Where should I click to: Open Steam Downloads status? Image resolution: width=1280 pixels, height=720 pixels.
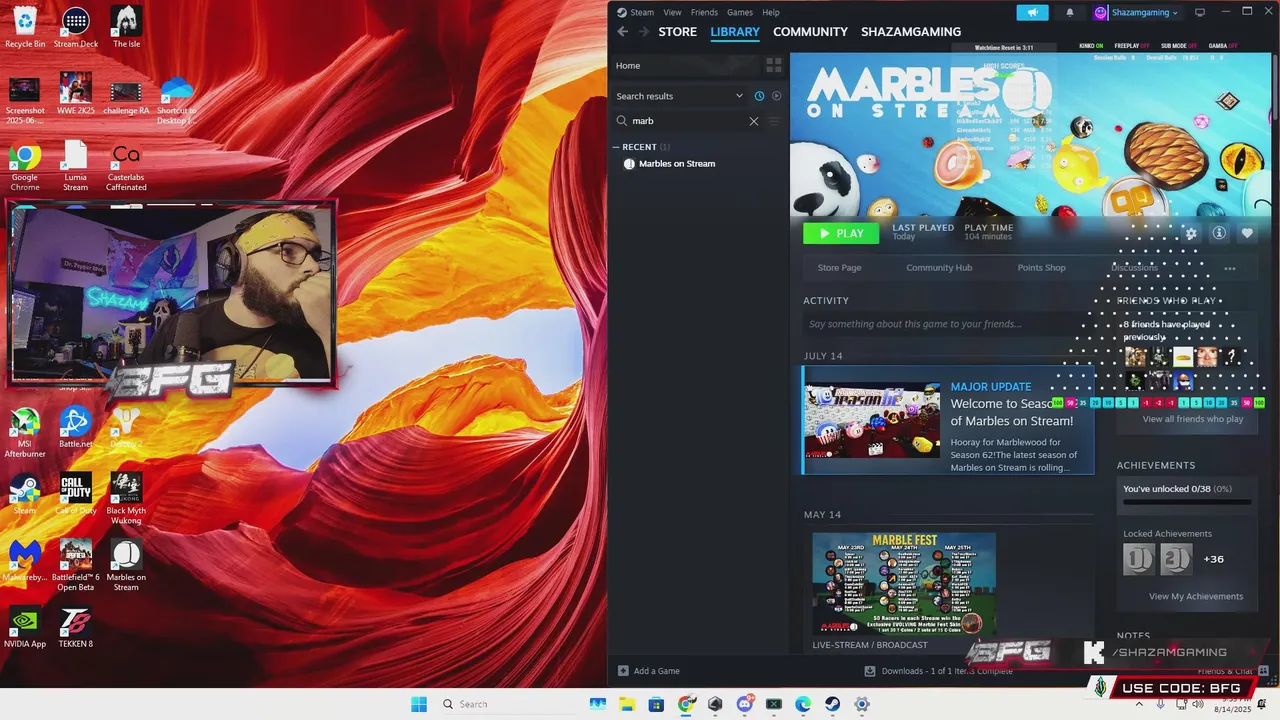pyautogui.click(x=940, y=671)
